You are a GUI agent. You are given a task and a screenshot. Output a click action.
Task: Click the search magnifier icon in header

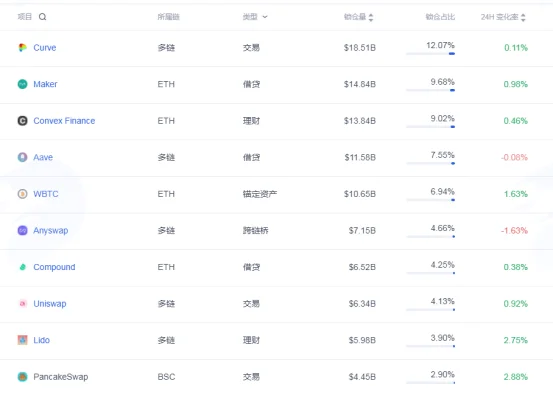42,17
